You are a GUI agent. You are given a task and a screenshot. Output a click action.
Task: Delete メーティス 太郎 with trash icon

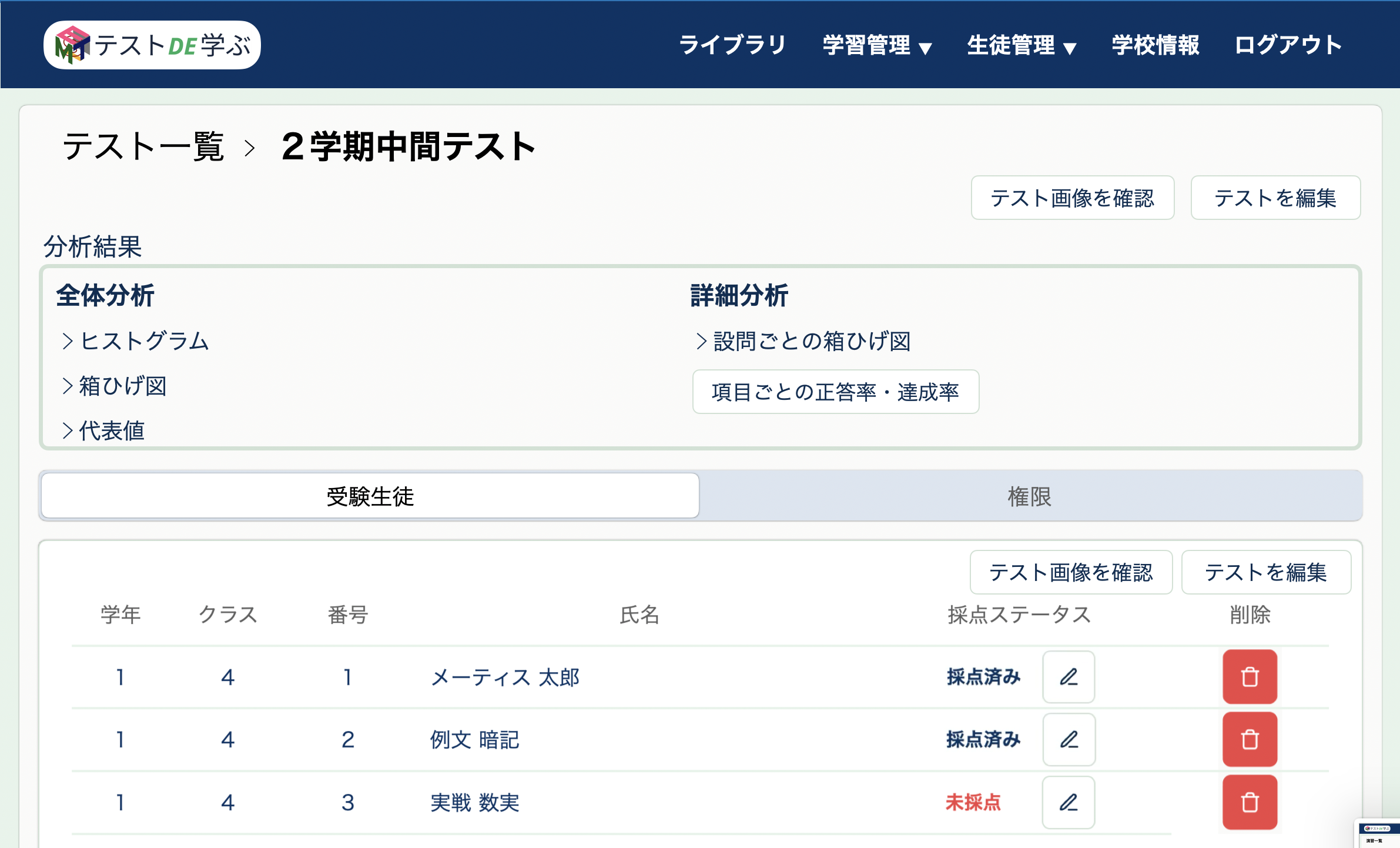tap(1250, 677)
